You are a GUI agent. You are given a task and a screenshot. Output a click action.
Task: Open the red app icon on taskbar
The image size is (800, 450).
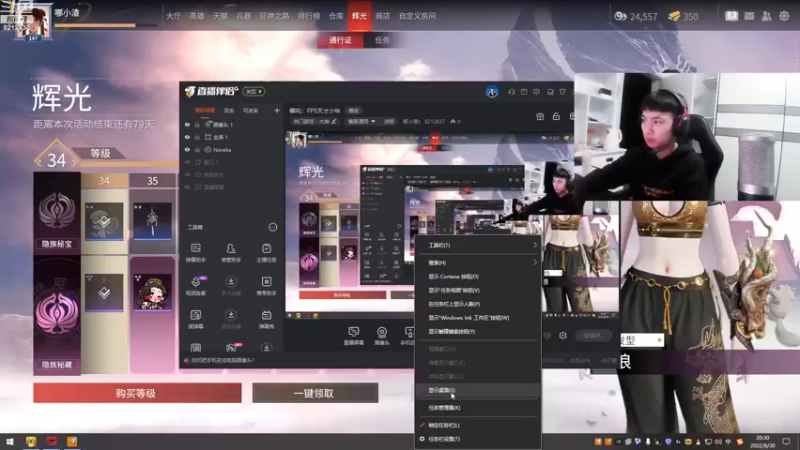[x=52, y=441]
